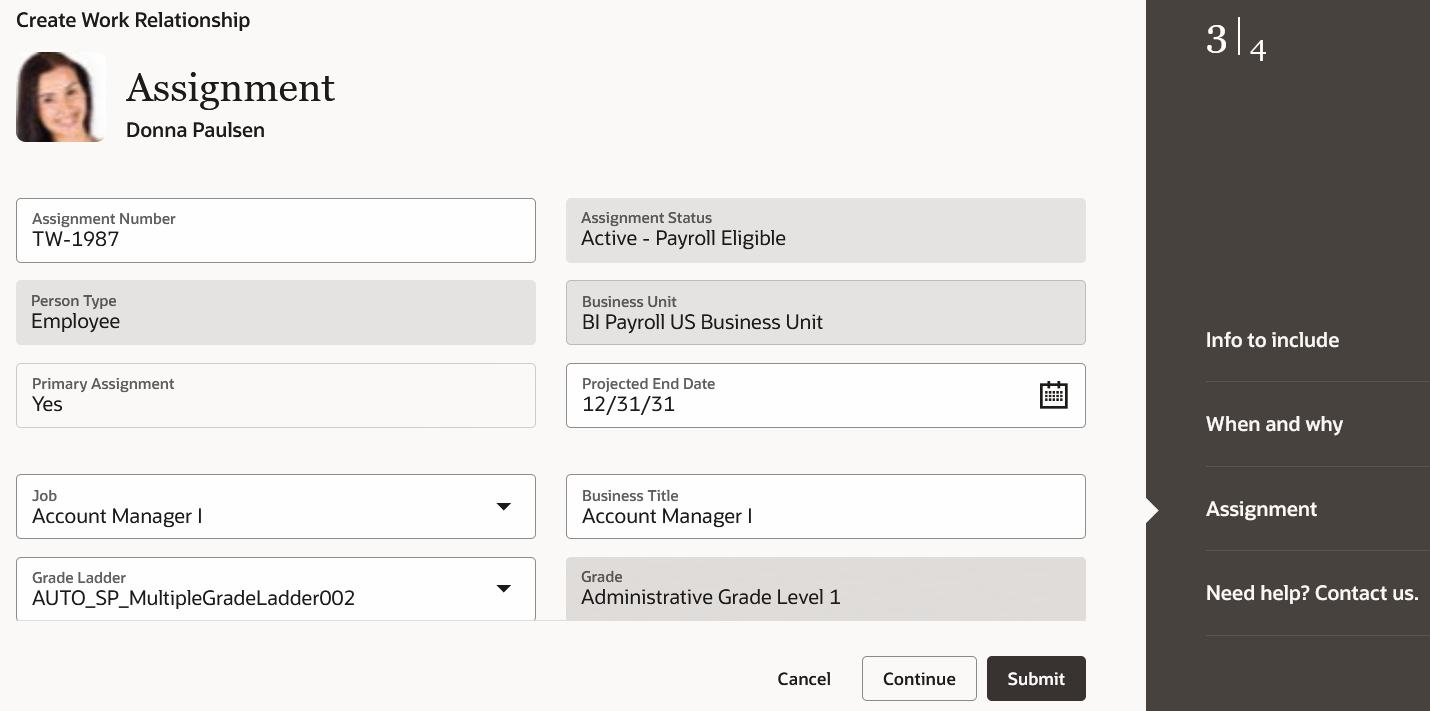Open the Projected End Date calendar picker
This screenshot has width=1430, height=711.
coord(1053,395)
